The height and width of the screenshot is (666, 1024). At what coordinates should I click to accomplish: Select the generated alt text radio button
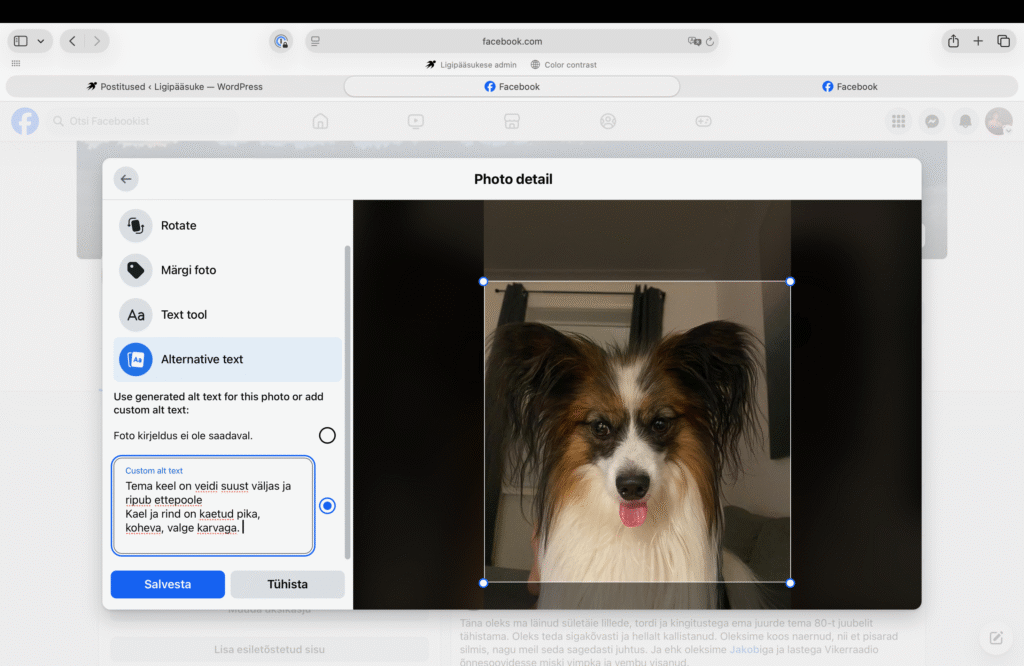coord(327,435)
